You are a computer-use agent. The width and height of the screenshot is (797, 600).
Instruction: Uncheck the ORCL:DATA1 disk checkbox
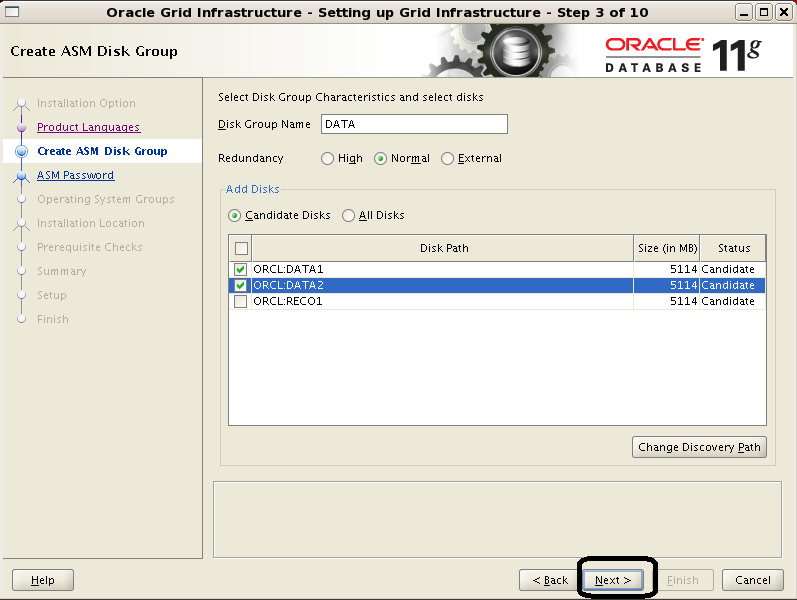(x=240, y=270)
